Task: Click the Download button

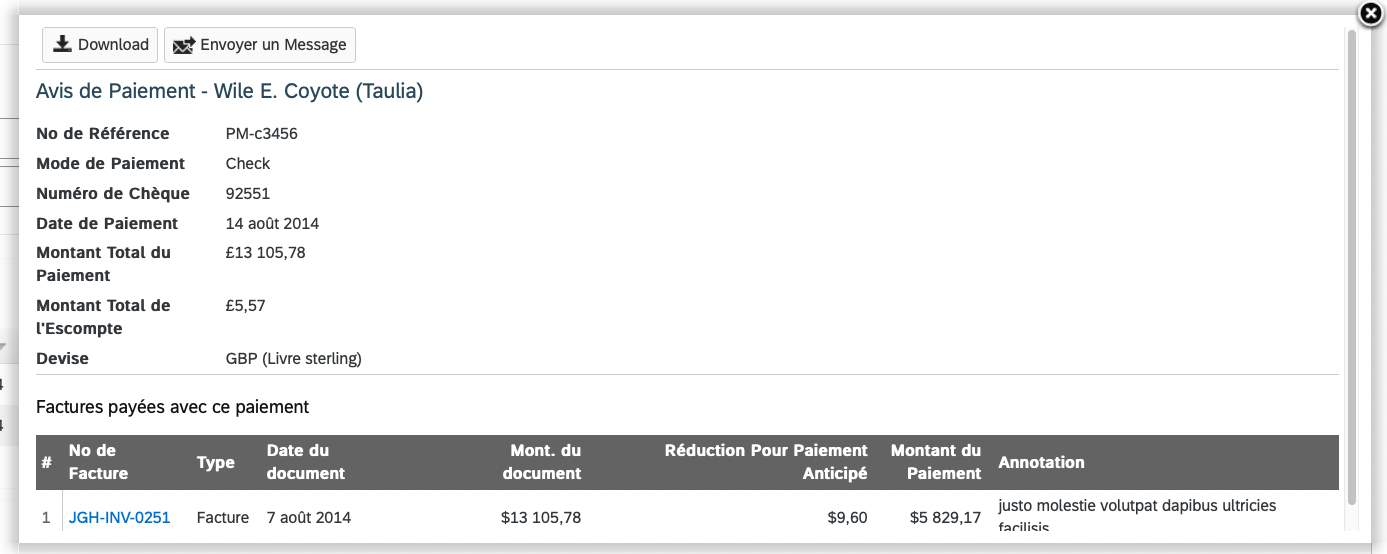Action: pyautogui.click(x=100, y=45)
